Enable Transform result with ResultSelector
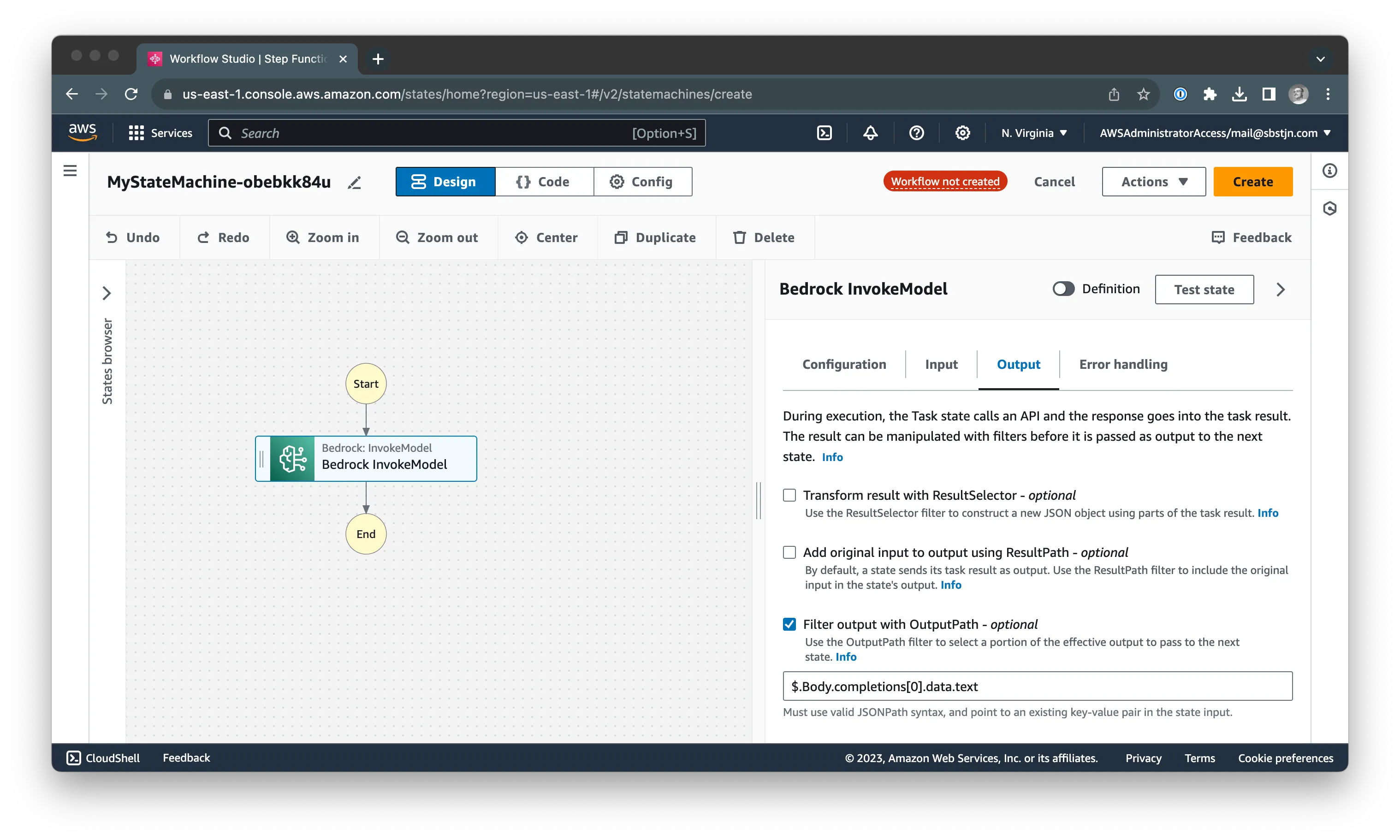Viewport: 1400px width, 840px height. coord(789,494)
